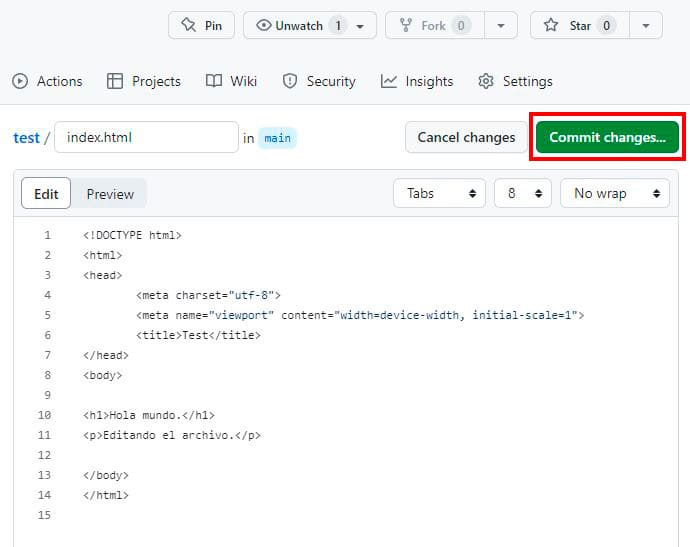690x547 pixels.
Task: Click the Fork icon
Action: (x=407, y=26)
